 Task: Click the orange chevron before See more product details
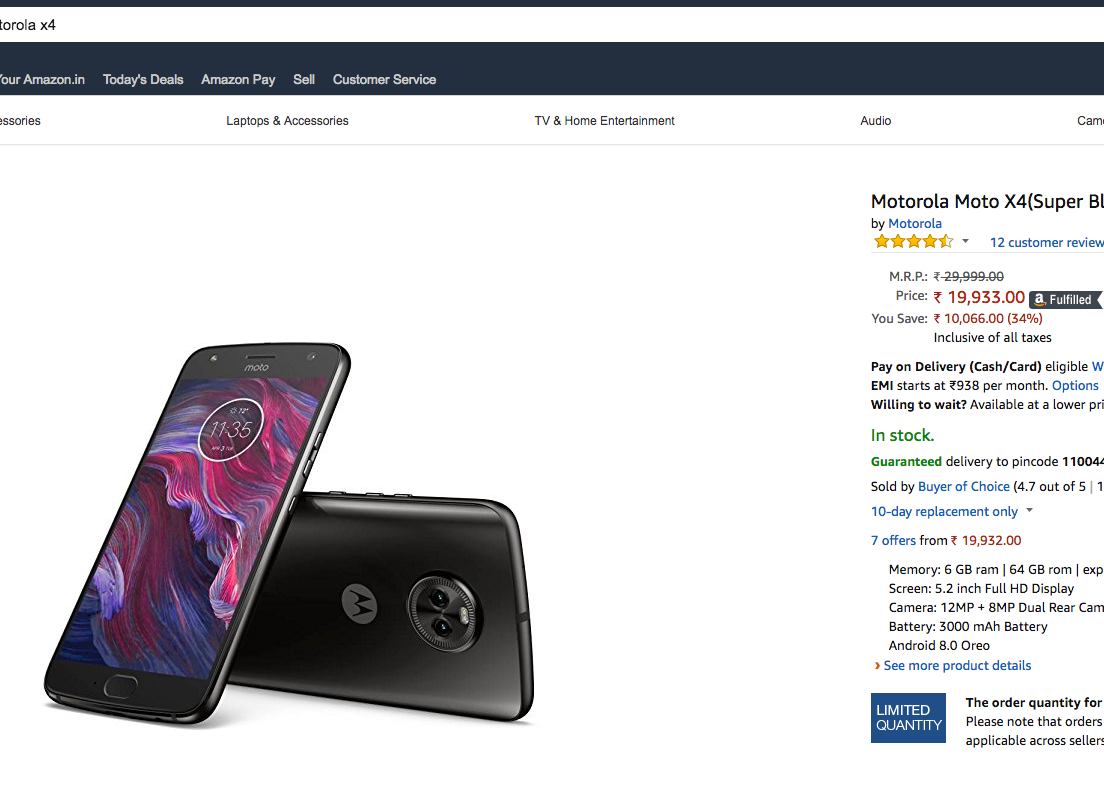877,666
